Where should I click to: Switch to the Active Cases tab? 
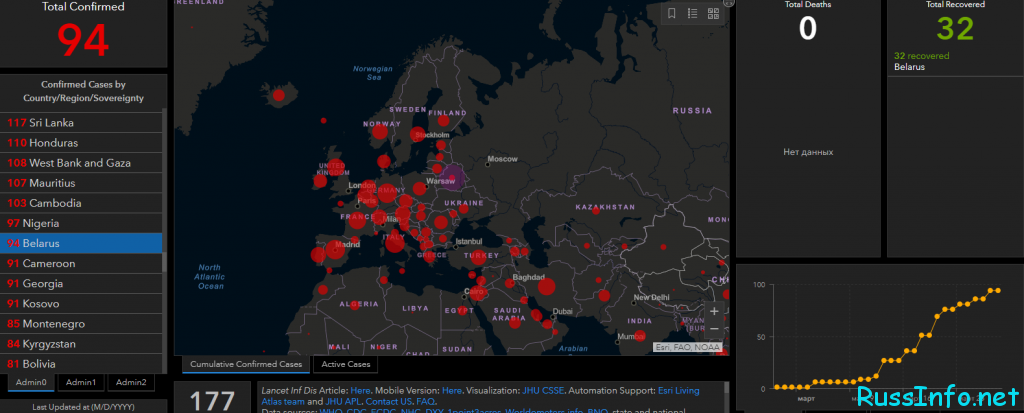(x=345, y=365)
